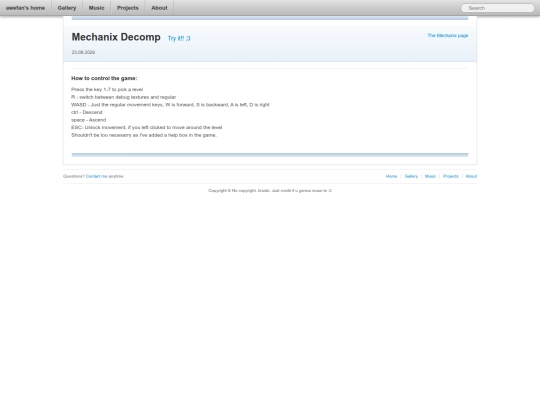Click the 'Press the key 1-7' line

coord(107,90)
